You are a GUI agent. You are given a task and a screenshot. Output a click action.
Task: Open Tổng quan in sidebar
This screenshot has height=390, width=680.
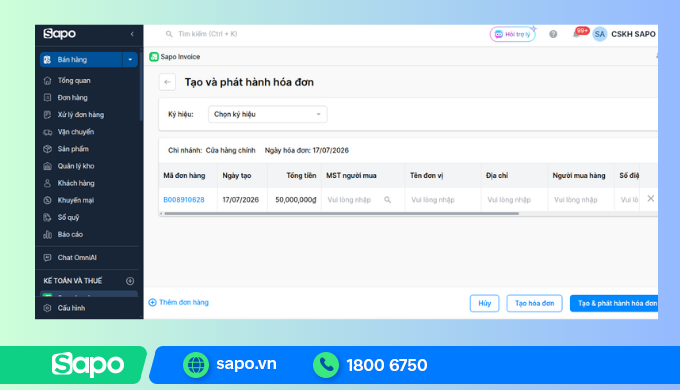pyautogui.click(x=74, y=80)
